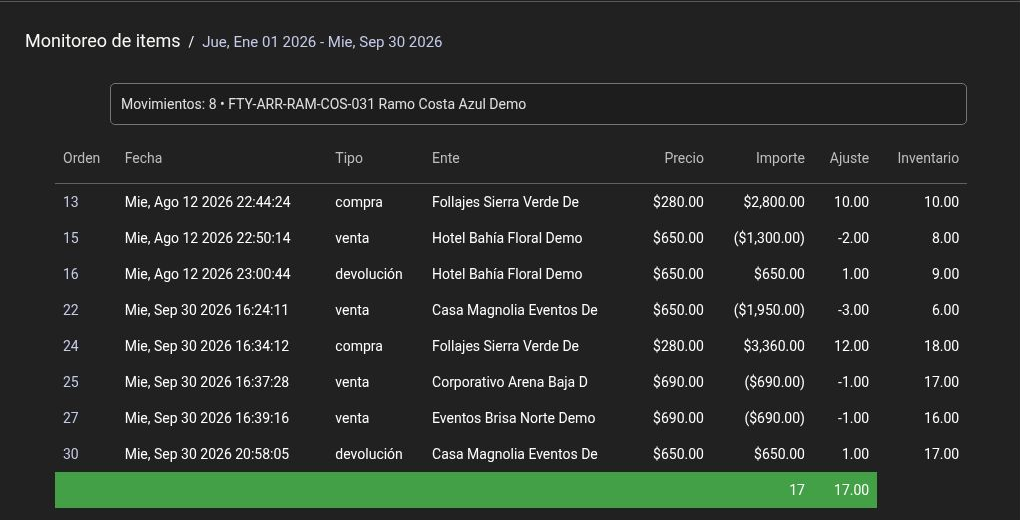Select date Mie, Ago 12 2026 22:50:14
Viewport: 1020px width, 520px height.
tap(208, 238)
